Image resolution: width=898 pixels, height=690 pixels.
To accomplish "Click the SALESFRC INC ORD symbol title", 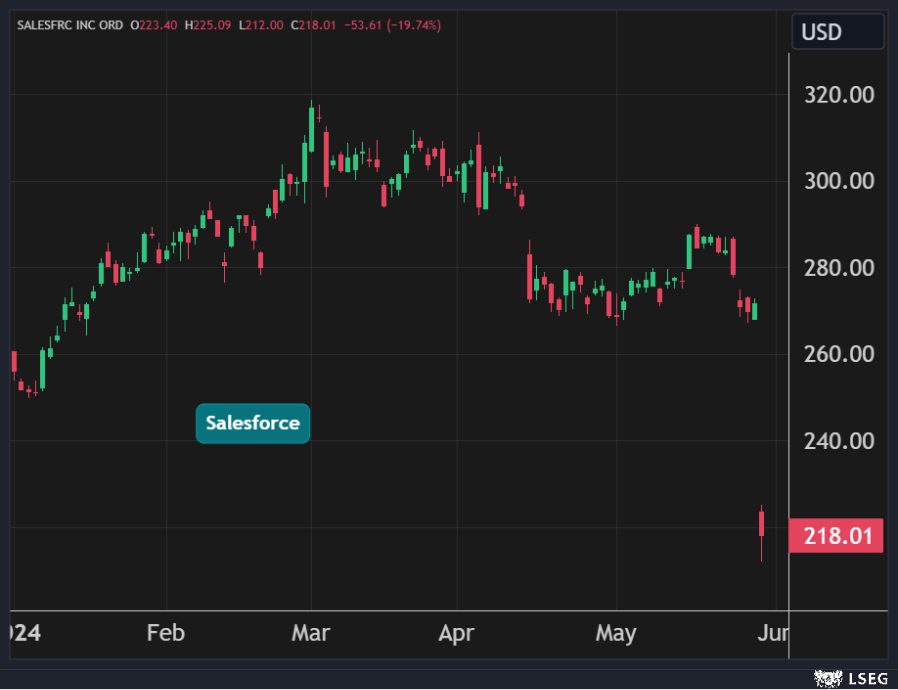I will point(69,24).
